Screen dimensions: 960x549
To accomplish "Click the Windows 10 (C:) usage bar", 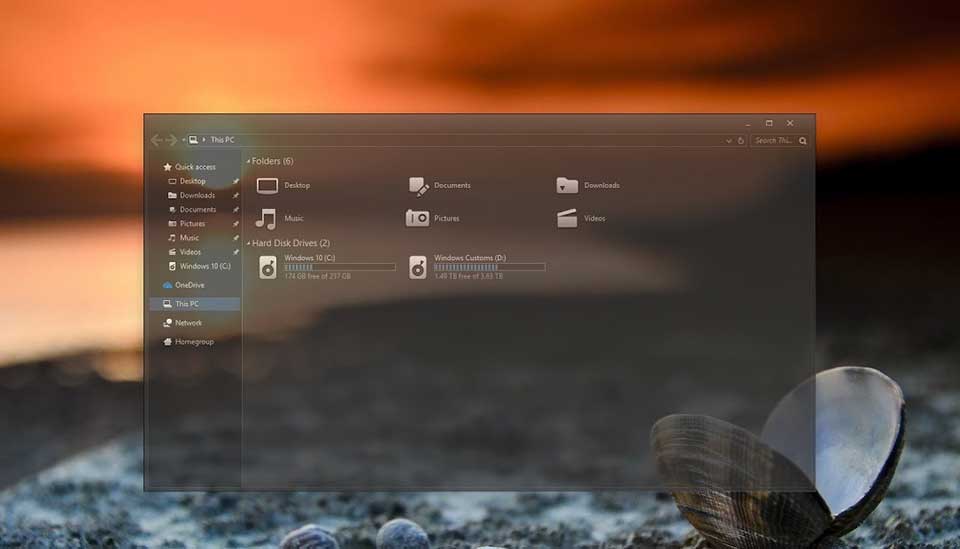I will tap(340, 267).
